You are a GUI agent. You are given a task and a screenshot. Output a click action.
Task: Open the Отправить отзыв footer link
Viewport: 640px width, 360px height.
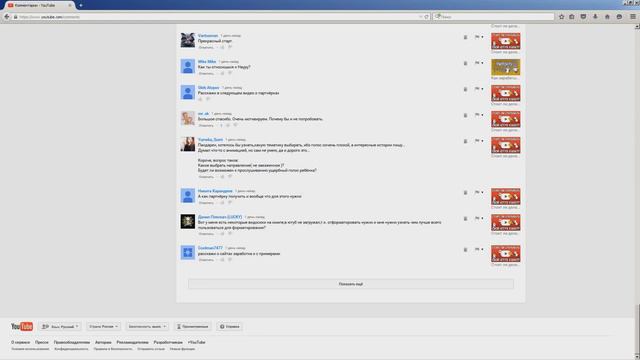151,349
